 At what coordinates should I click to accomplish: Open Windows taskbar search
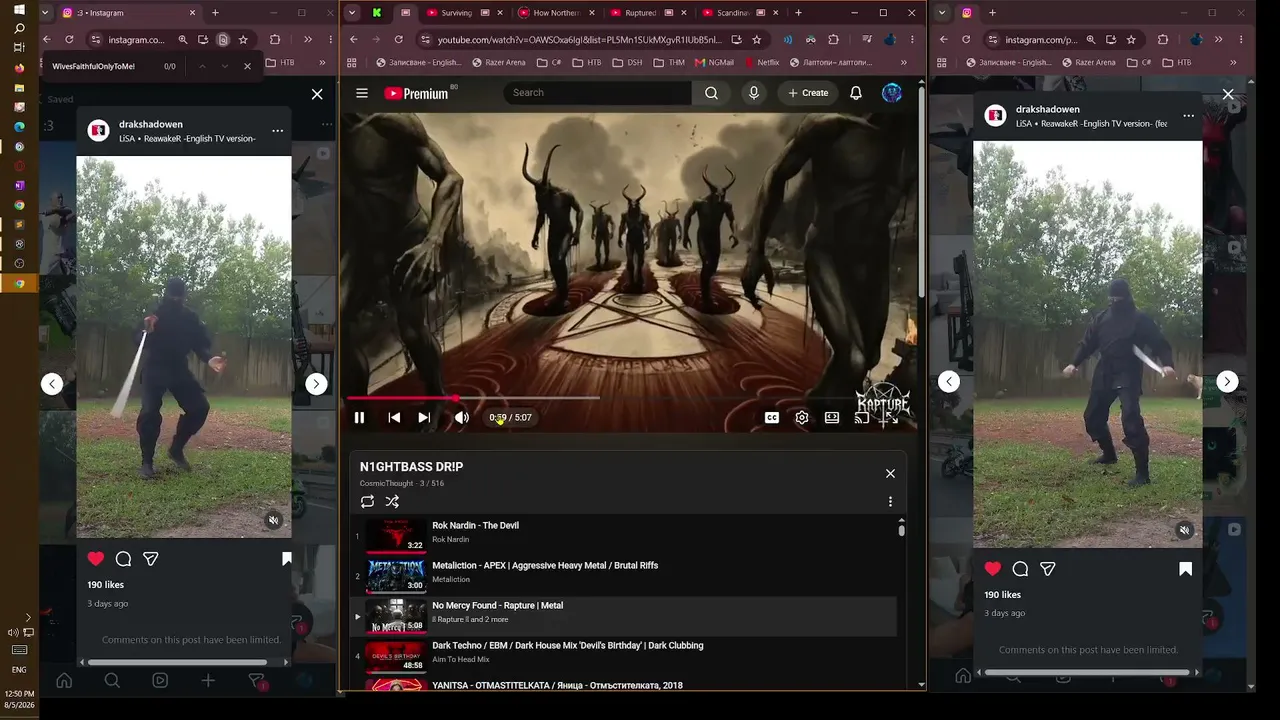click(x=19, y=29)
